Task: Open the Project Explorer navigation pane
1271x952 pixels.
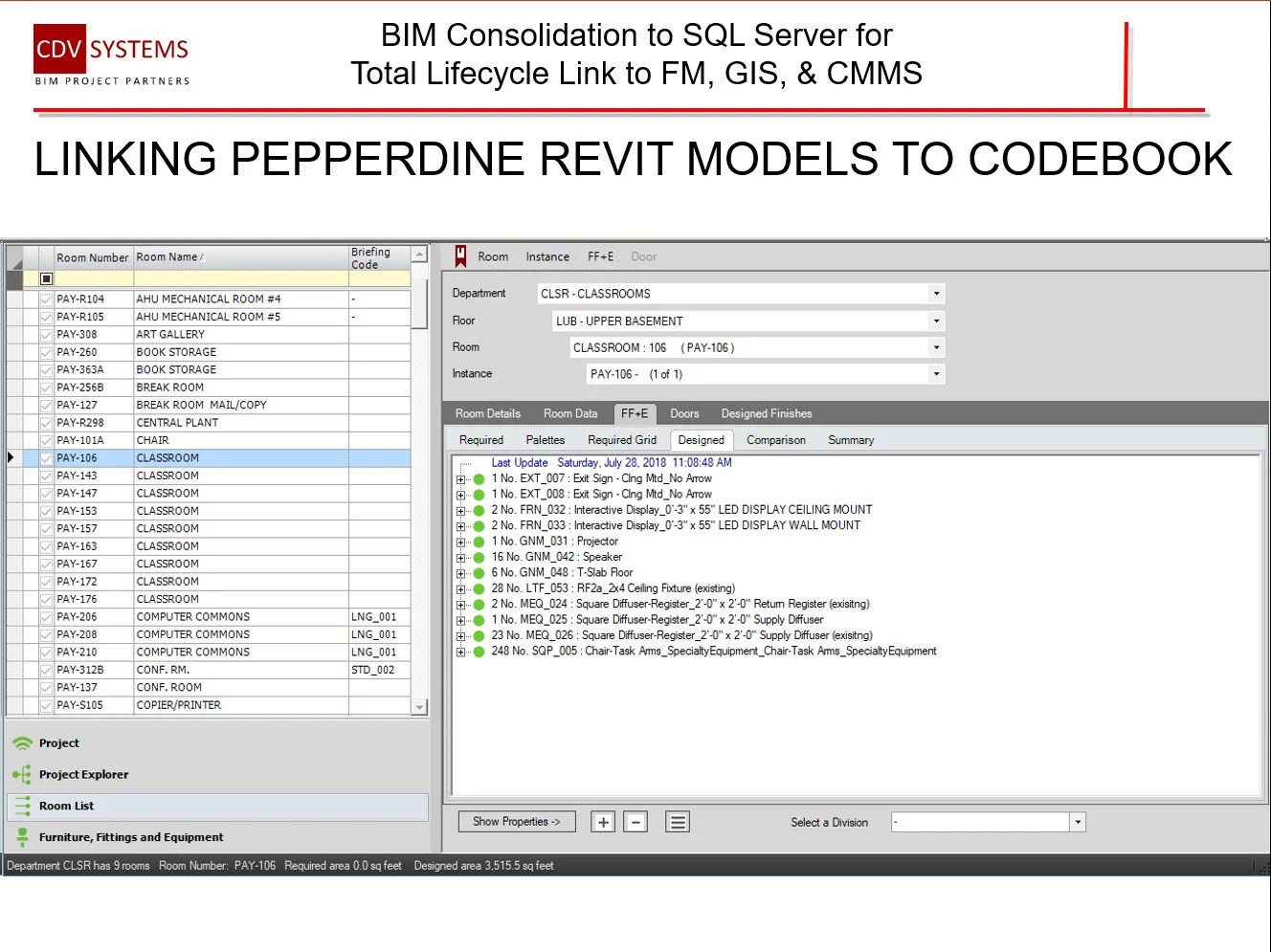Action: coord(218,775)
